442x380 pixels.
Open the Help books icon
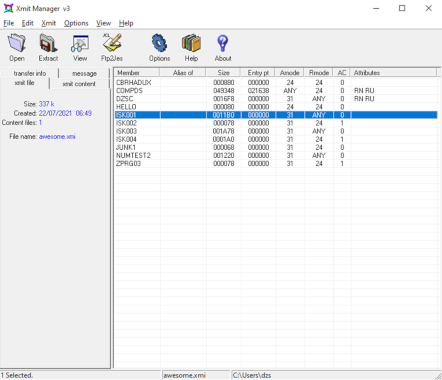(x=191, y=48)
